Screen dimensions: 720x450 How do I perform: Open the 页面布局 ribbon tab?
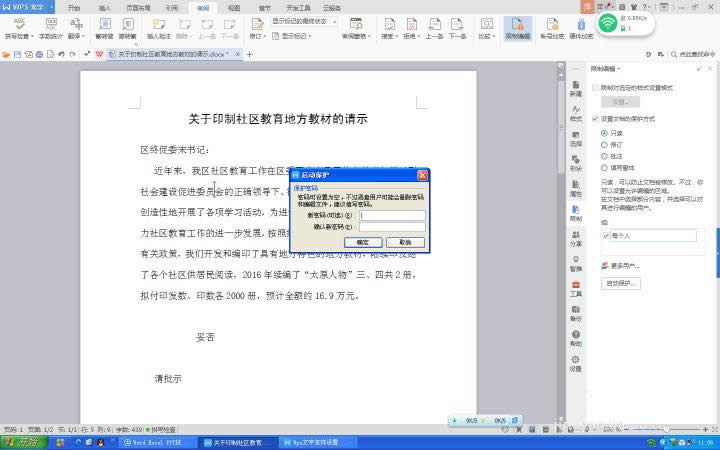138,7
